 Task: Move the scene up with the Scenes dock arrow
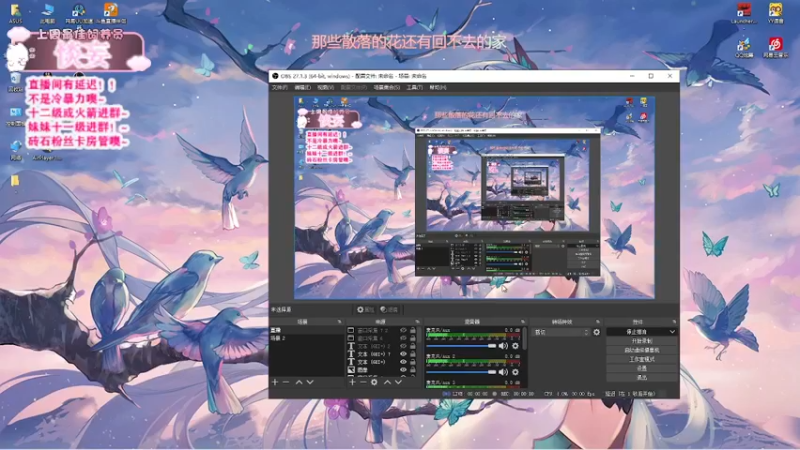pos(299,382)
